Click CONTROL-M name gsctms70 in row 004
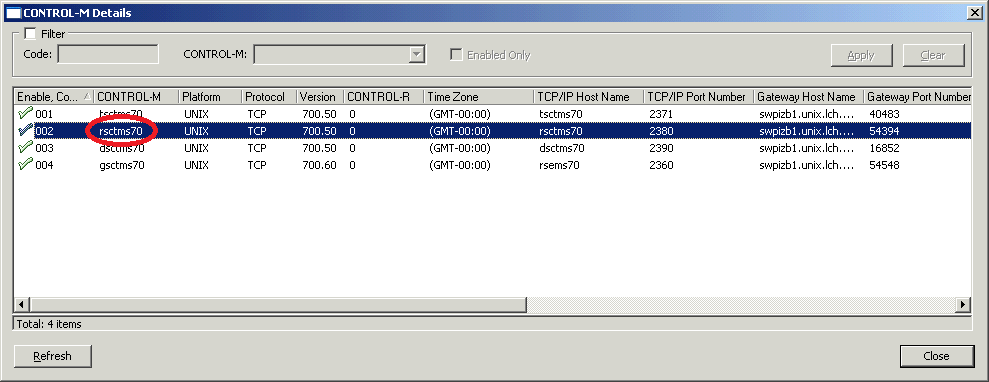989x382 pixels. coord(121,165)
